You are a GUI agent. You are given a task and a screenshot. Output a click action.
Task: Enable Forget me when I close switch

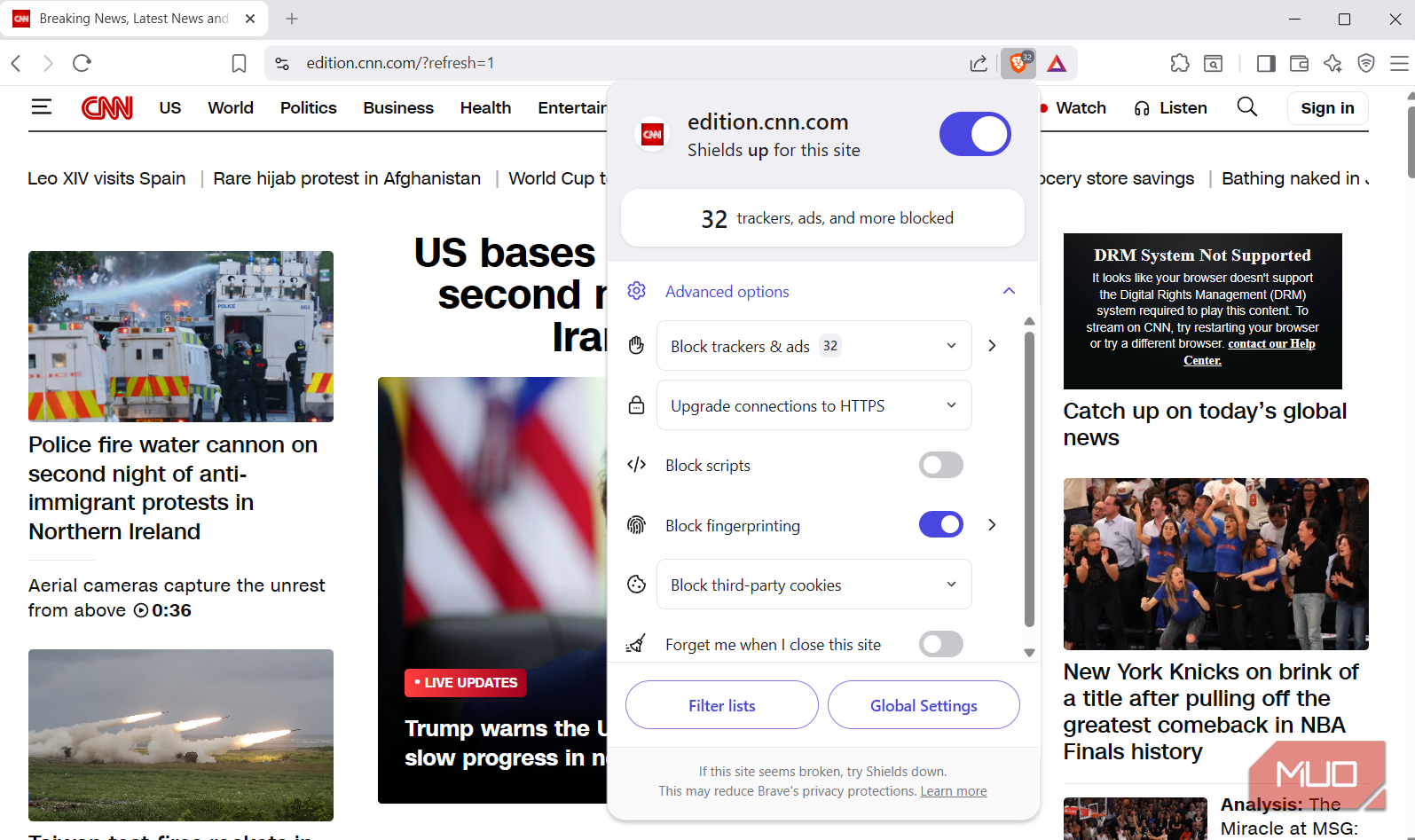click(x=941, y=644)
